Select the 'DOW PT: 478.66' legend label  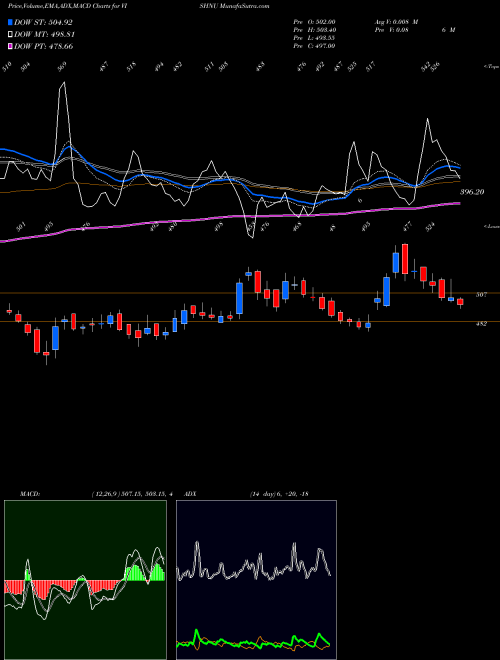43,46
